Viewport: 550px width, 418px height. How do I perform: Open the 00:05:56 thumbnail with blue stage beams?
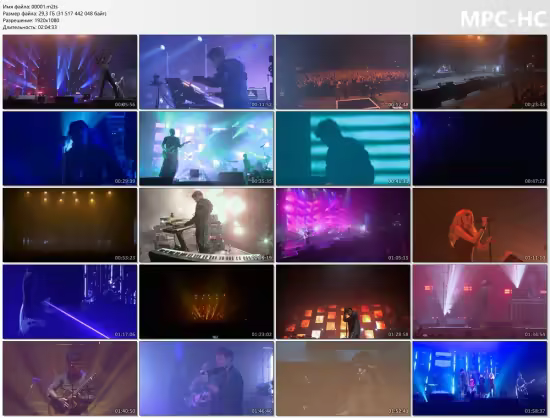70,72
